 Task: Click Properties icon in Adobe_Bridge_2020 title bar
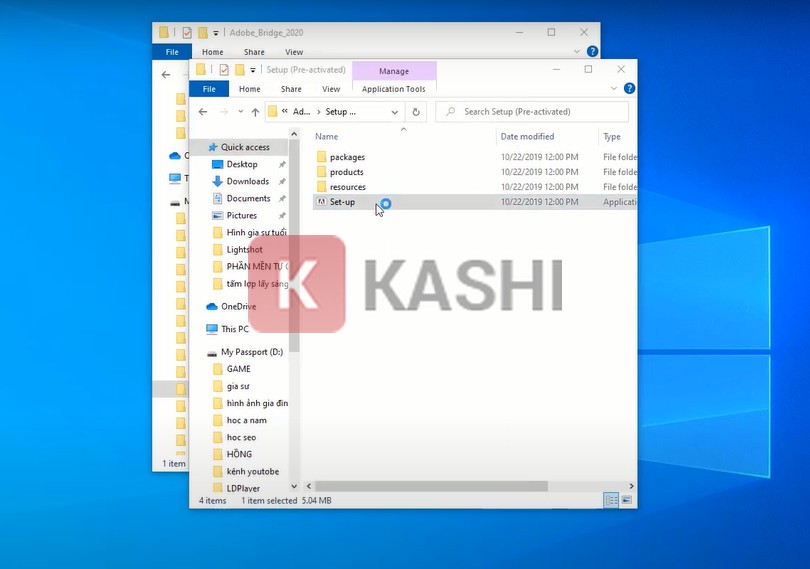187,33
